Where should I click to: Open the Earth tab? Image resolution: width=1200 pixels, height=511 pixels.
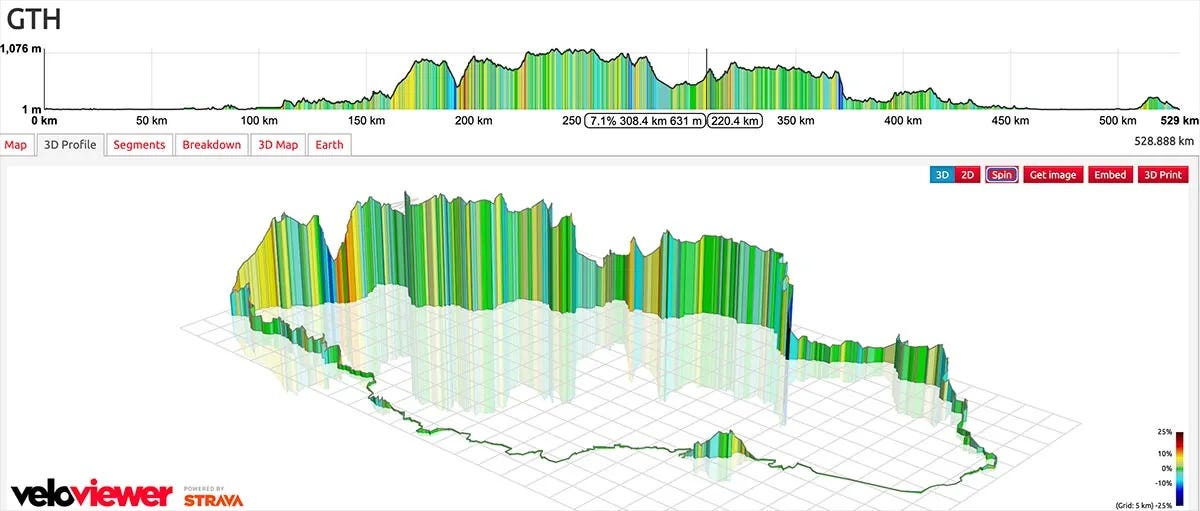point(329,145)
